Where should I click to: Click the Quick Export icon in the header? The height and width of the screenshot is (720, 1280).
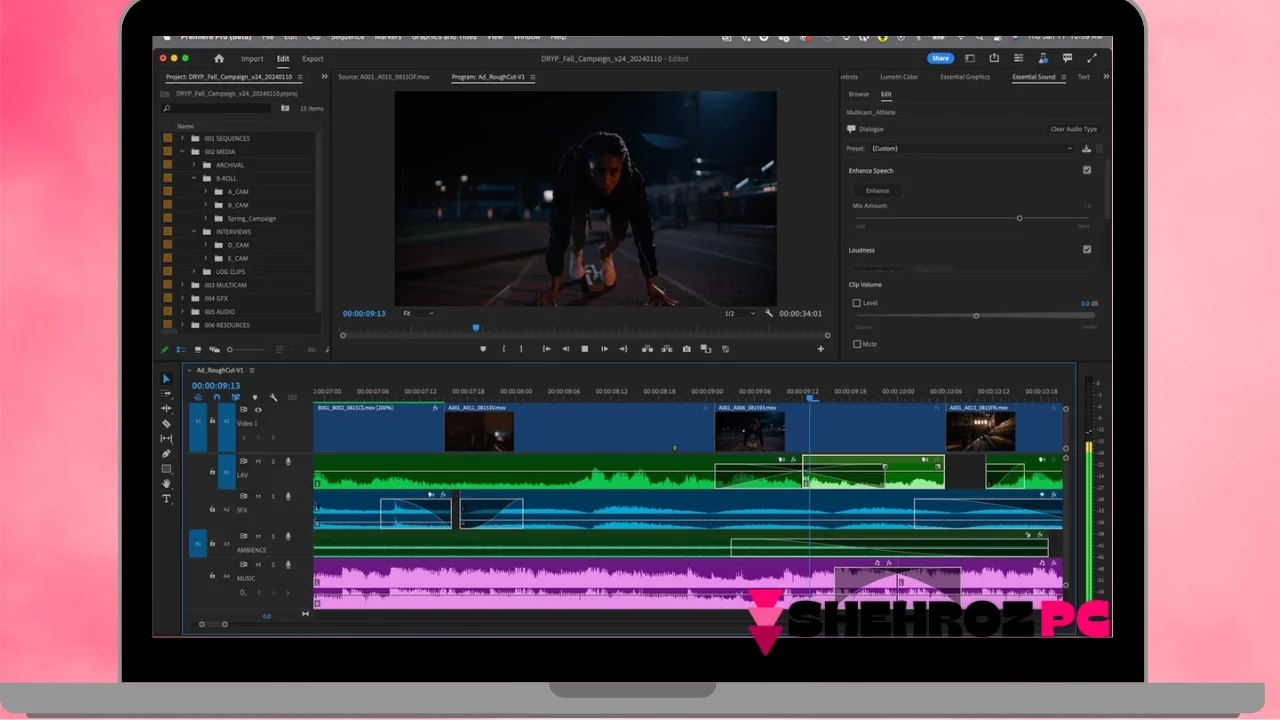(x=994, y=58)
